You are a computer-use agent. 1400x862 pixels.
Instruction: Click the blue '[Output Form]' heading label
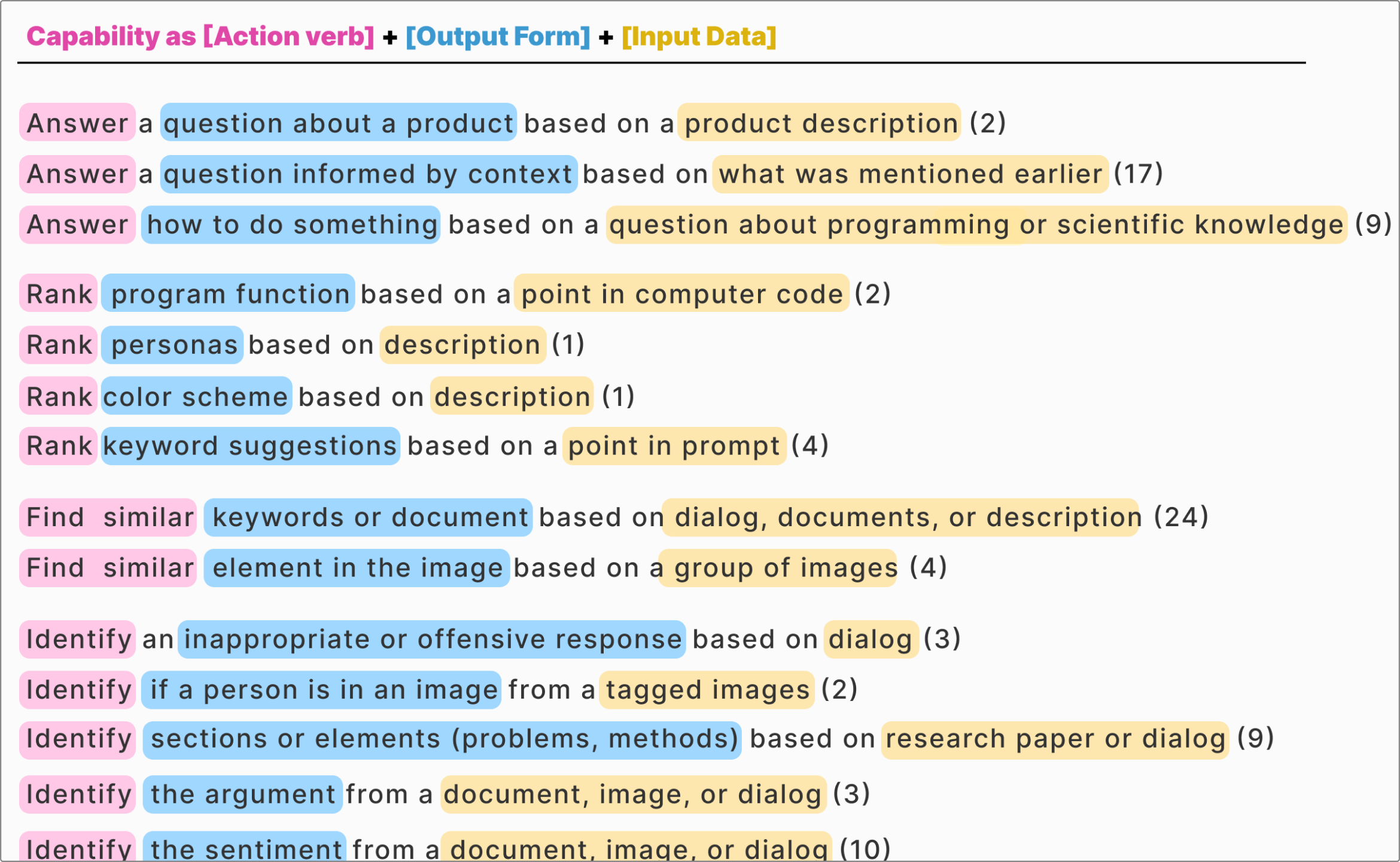(498, 37)
